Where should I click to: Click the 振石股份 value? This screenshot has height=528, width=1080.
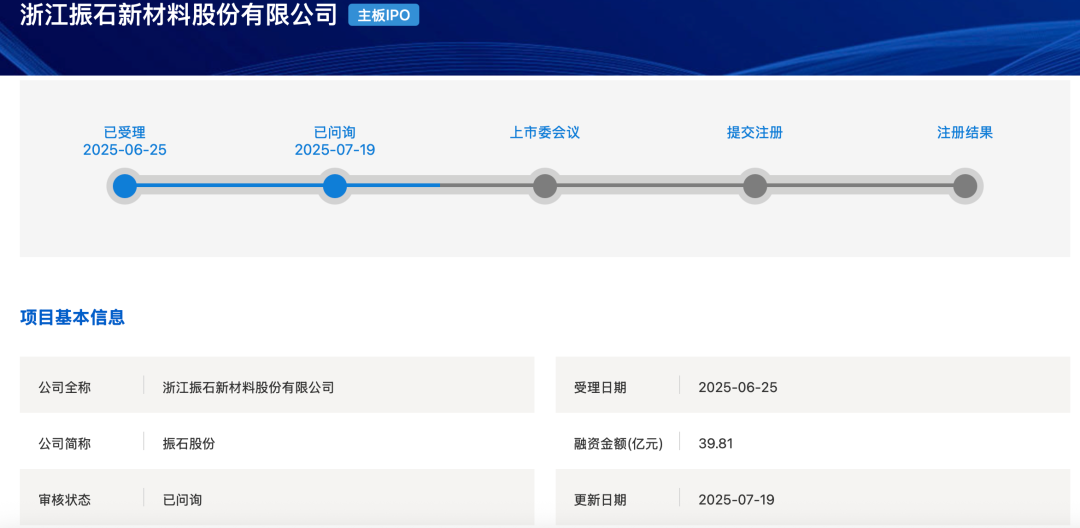[189, 444]
